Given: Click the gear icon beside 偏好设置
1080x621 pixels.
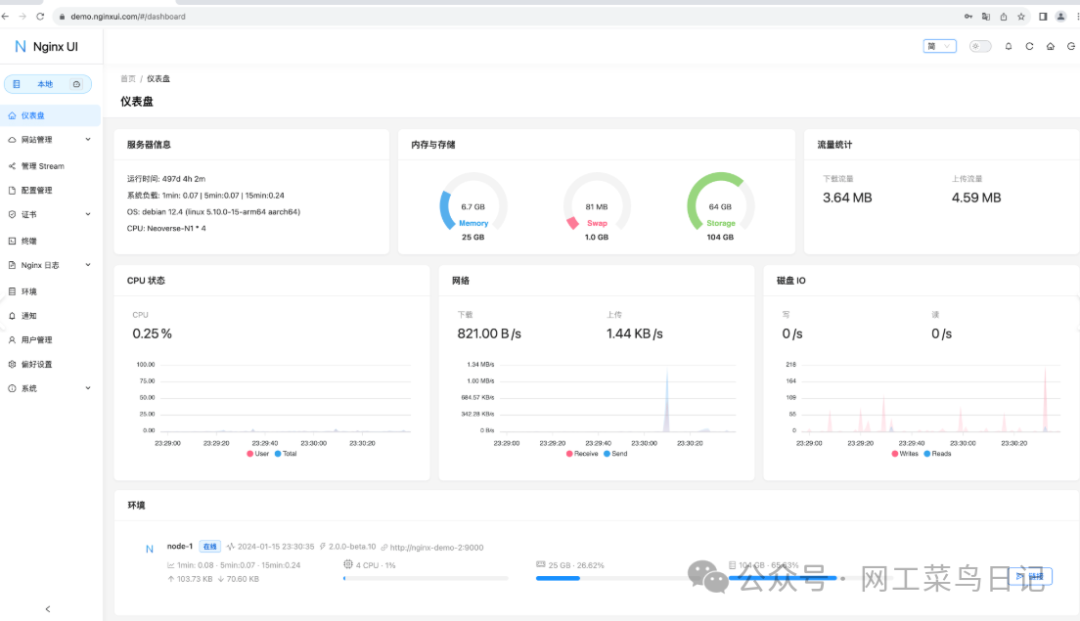Looking at the screenshot, I should point(12,364).
